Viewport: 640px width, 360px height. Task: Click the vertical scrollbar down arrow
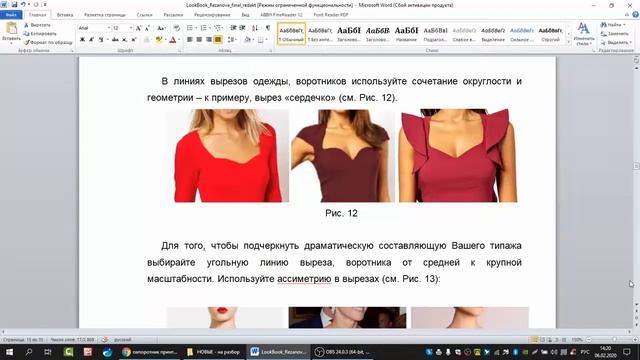(x=636, y=304)
